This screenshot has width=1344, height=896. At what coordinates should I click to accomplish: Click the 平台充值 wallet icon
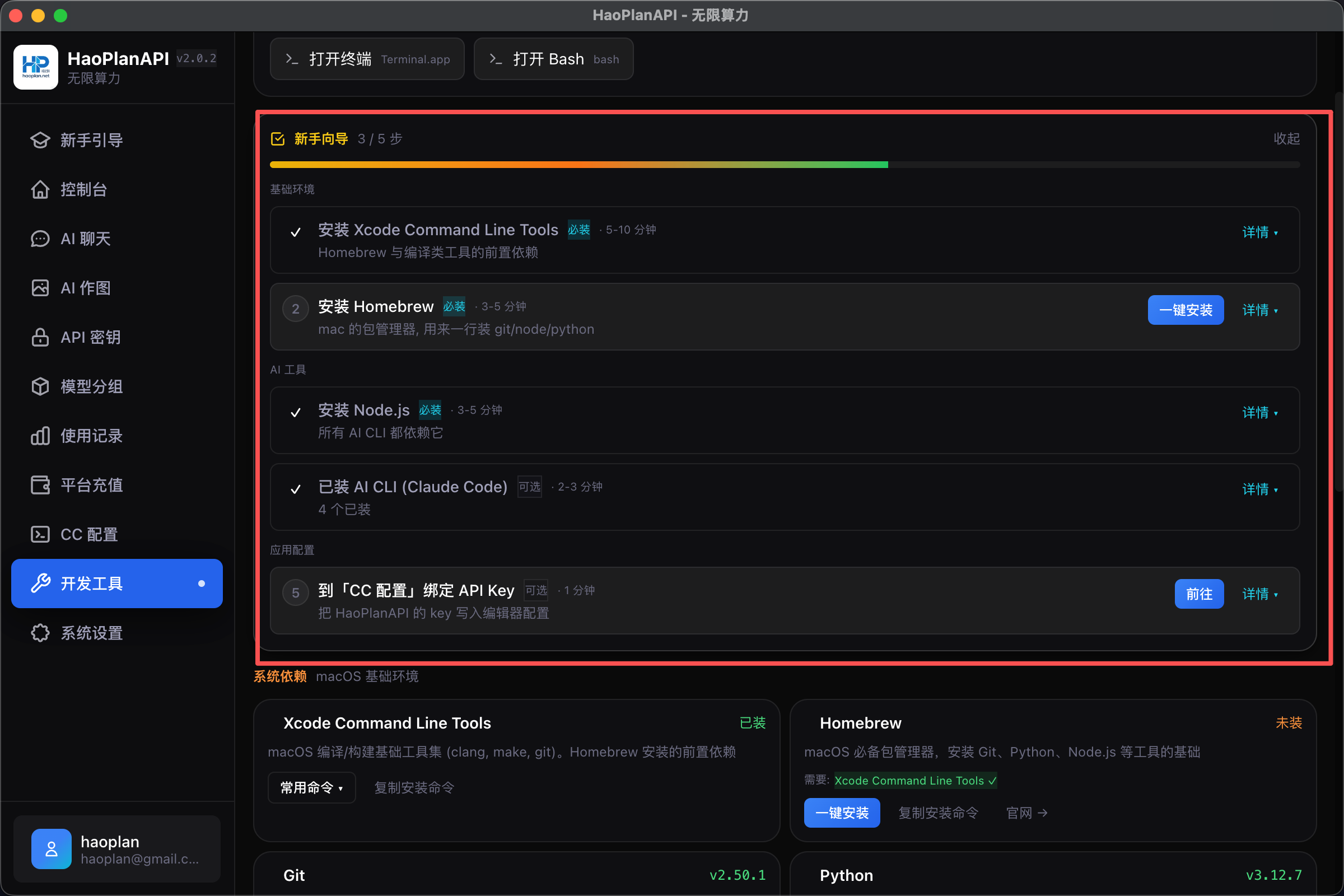tap(40, 485)
